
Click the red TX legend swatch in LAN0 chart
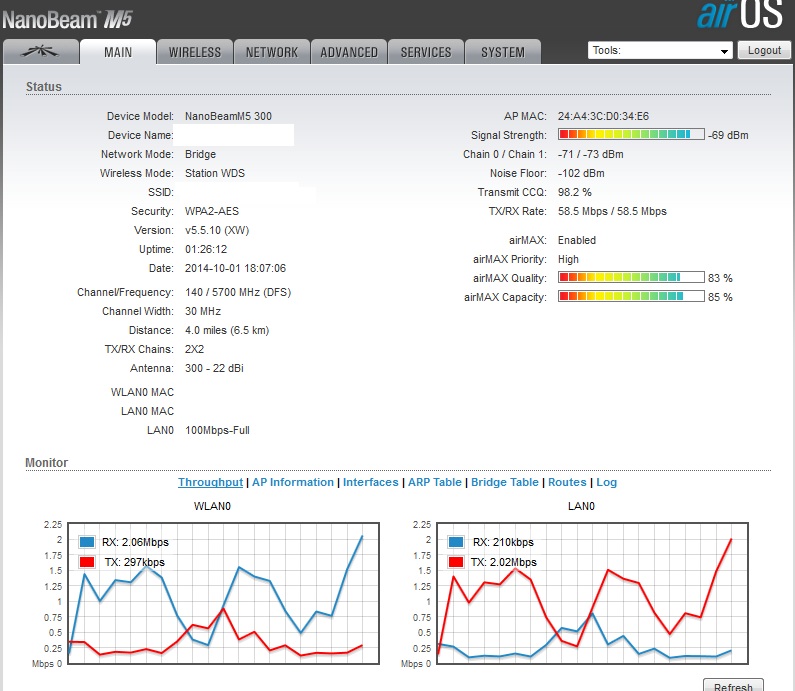[456, 562]
